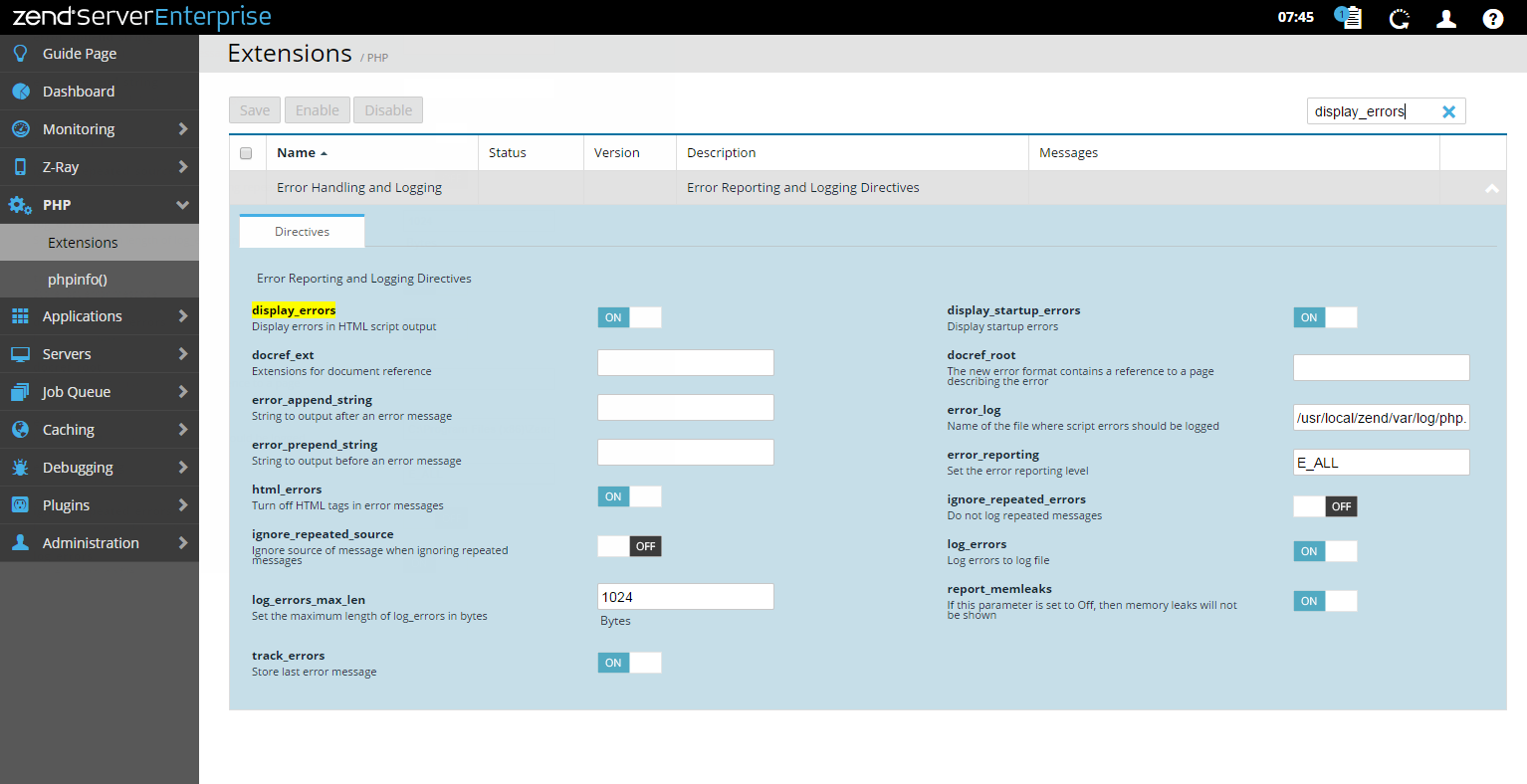The height and width of the screenshot is (784, 1527).
Task: Open the user account icon
Action: point(1446,18)
